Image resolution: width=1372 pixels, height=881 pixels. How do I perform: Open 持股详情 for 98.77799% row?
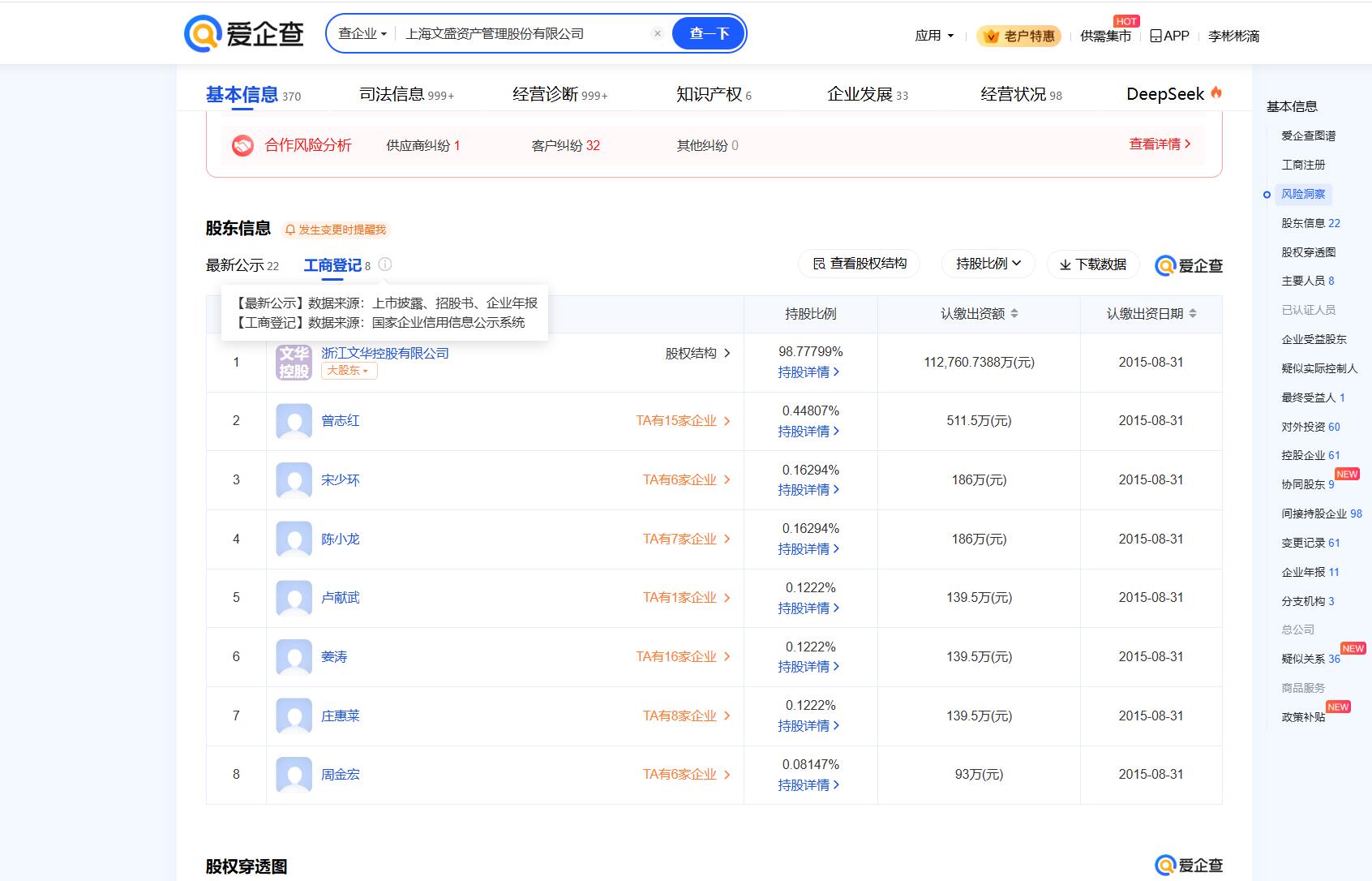(808, 372)
